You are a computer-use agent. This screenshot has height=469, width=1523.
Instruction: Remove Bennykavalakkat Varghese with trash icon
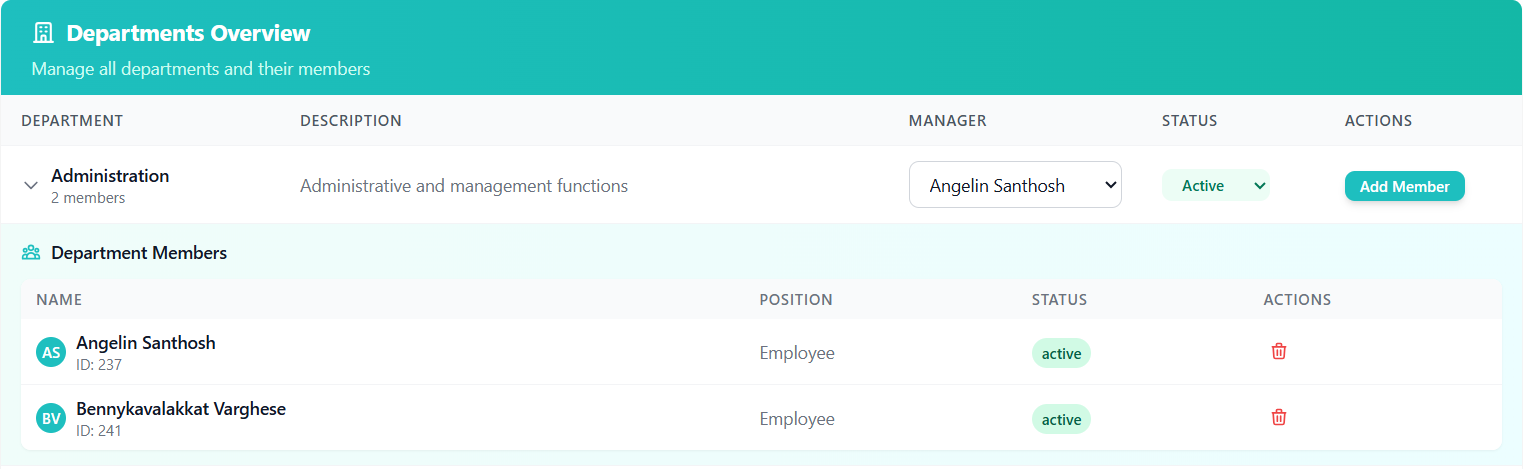(1278, 417)
